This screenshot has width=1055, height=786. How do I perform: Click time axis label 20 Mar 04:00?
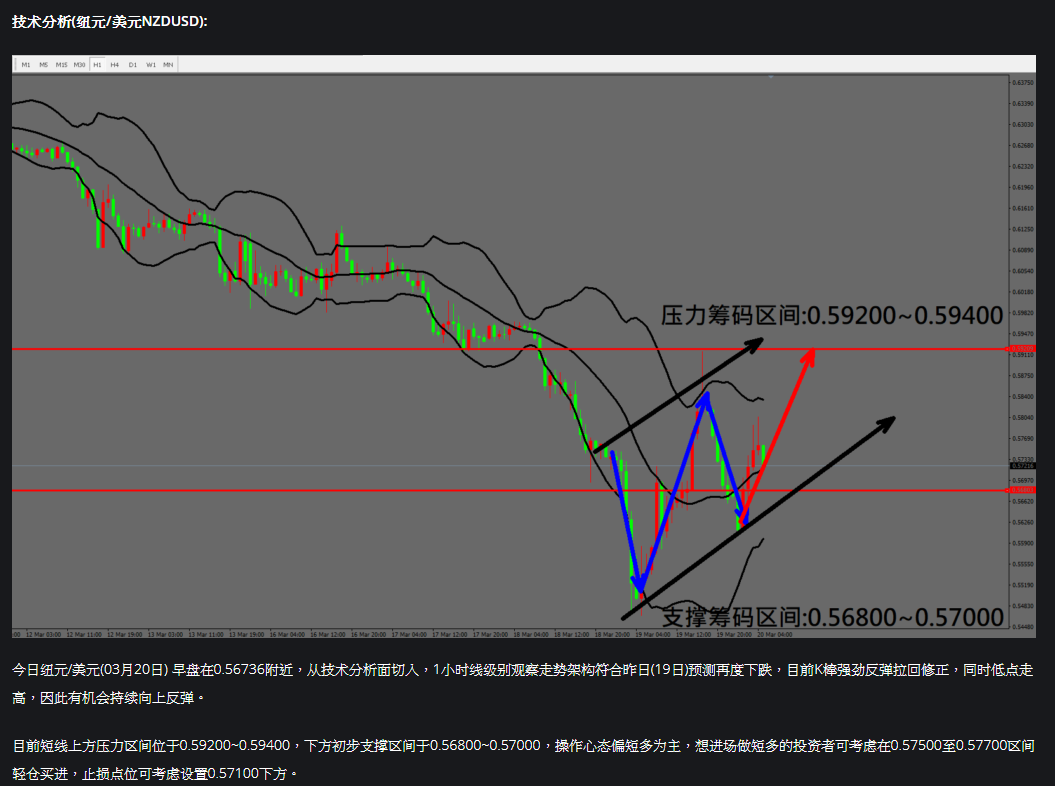pos(774,635)
